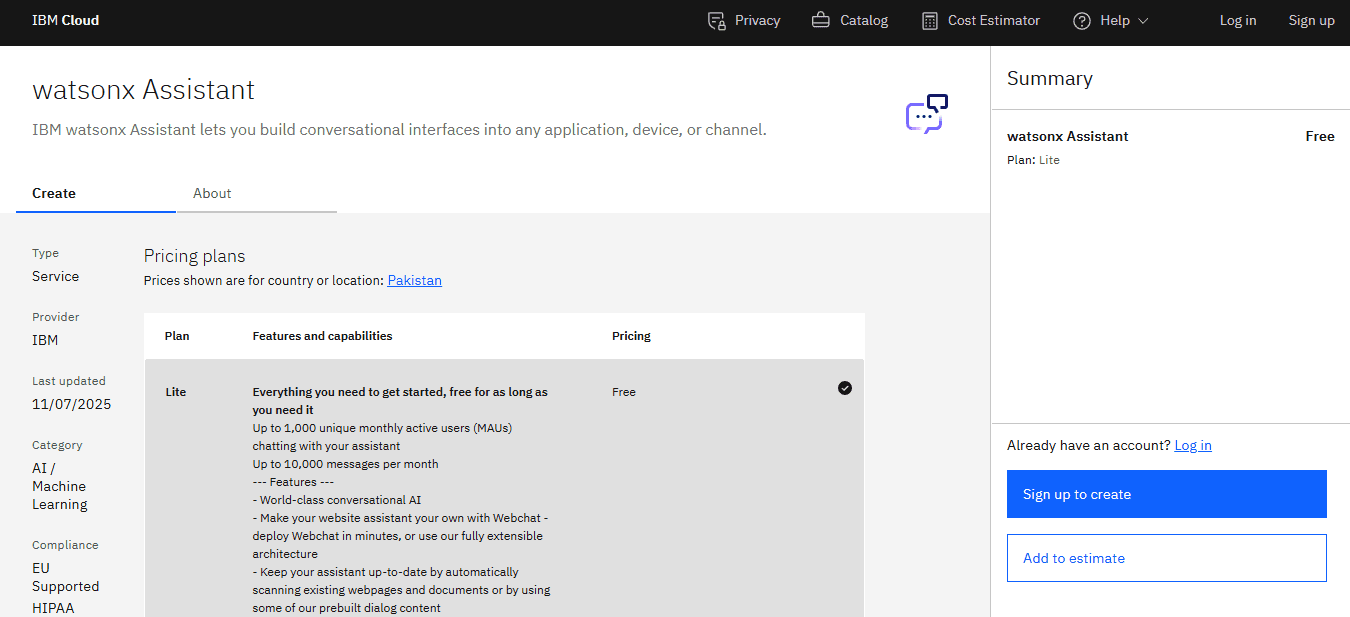1350x617 pixels.
Task: Click the Pricing plans heading
Action: click(x=194, y=256)
